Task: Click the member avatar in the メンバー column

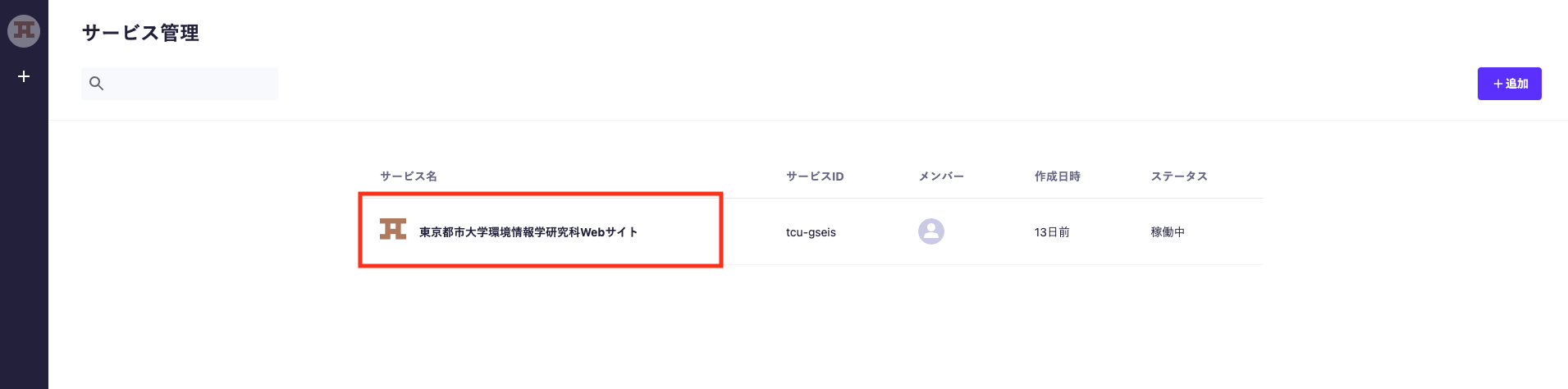Action: (x=930, y=231)
